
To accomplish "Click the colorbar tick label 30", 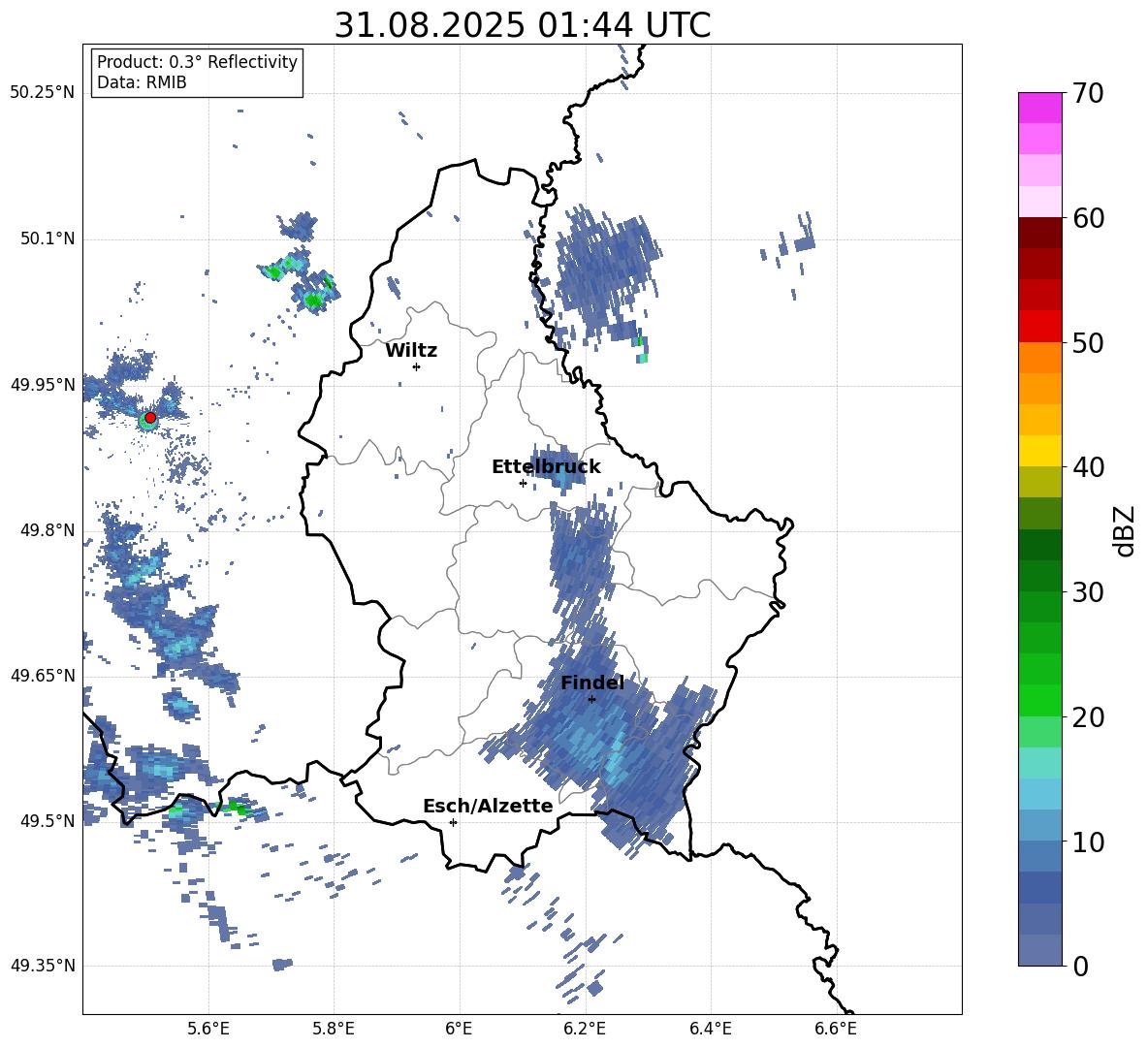I will point(1088,592).
